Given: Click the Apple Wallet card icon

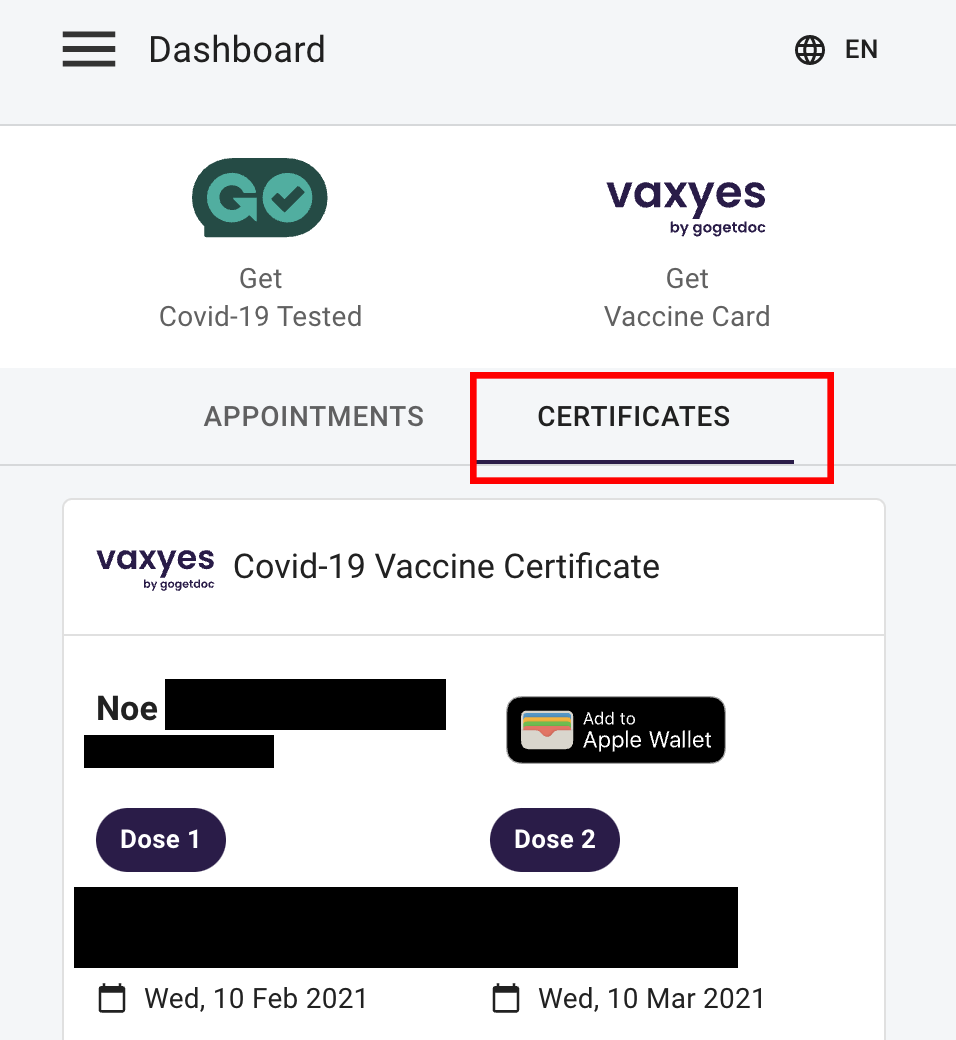Looking at the screenshot, I should [547, 730].
